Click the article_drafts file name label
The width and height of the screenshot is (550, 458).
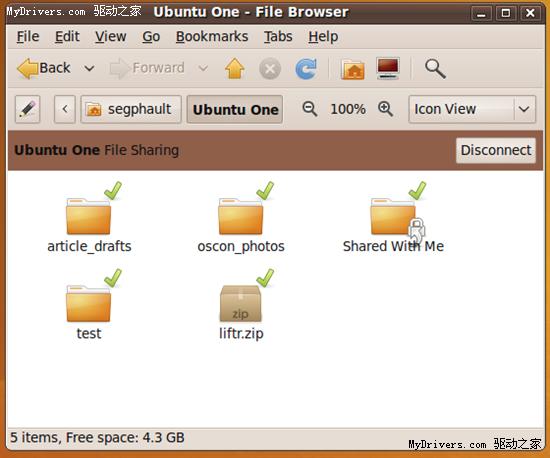[x=89, y=247]
